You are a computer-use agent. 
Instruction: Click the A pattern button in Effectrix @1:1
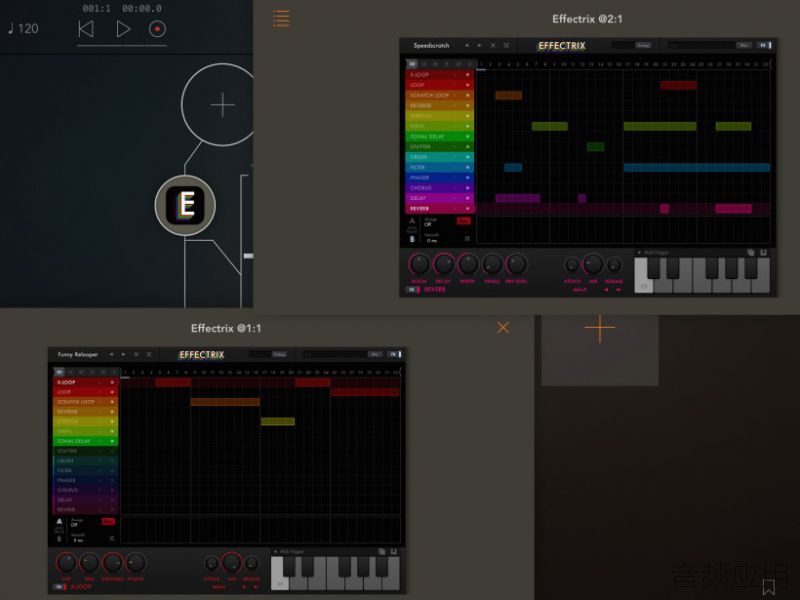coord(59,521)
